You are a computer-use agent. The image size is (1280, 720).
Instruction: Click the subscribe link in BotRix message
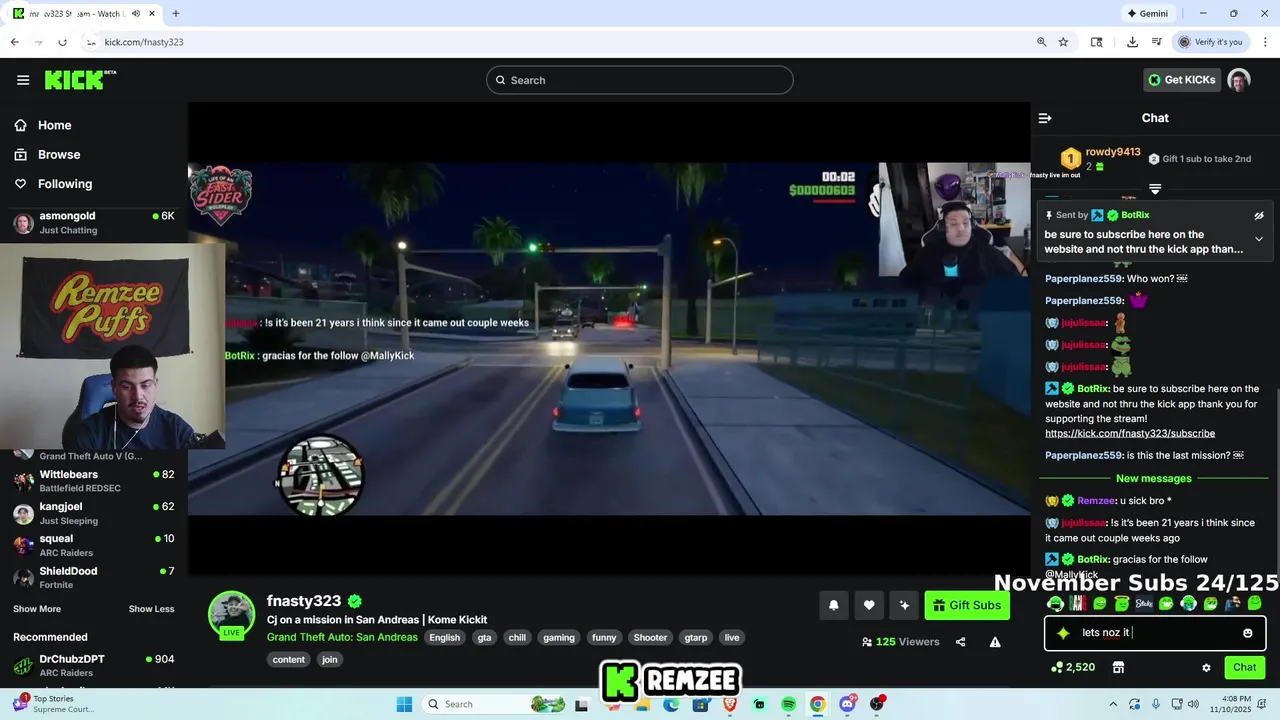click(1130, 434)
